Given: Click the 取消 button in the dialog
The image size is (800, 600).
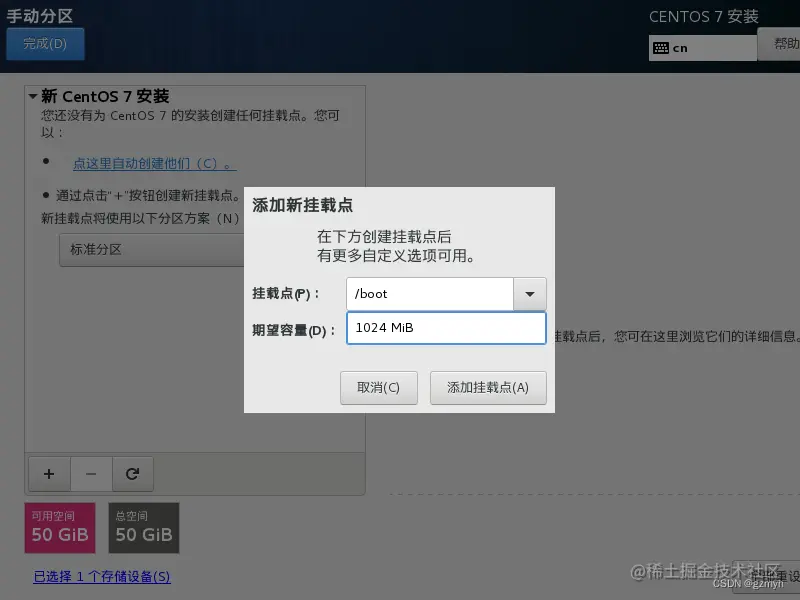Looking at the screenshot, I should tap(378, 388).
